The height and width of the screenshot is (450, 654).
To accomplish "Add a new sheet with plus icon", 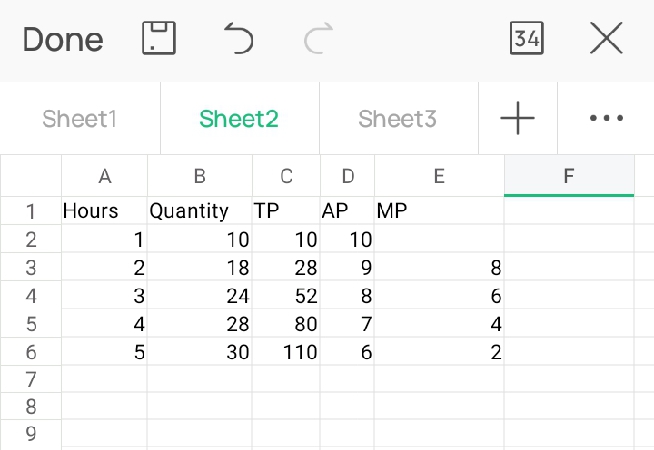I will point(518,118).
